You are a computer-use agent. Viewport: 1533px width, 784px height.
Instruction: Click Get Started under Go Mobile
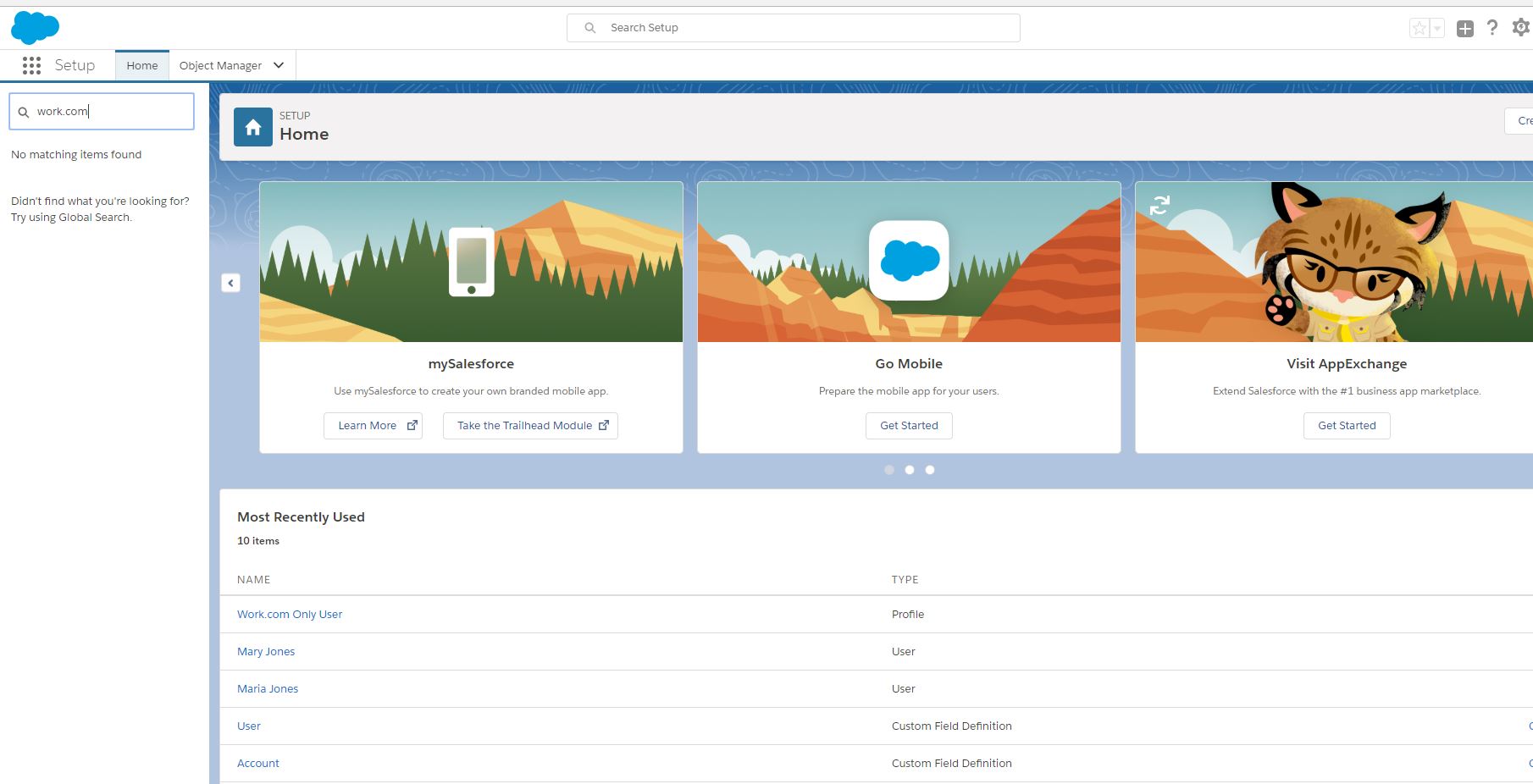point(909,426)
